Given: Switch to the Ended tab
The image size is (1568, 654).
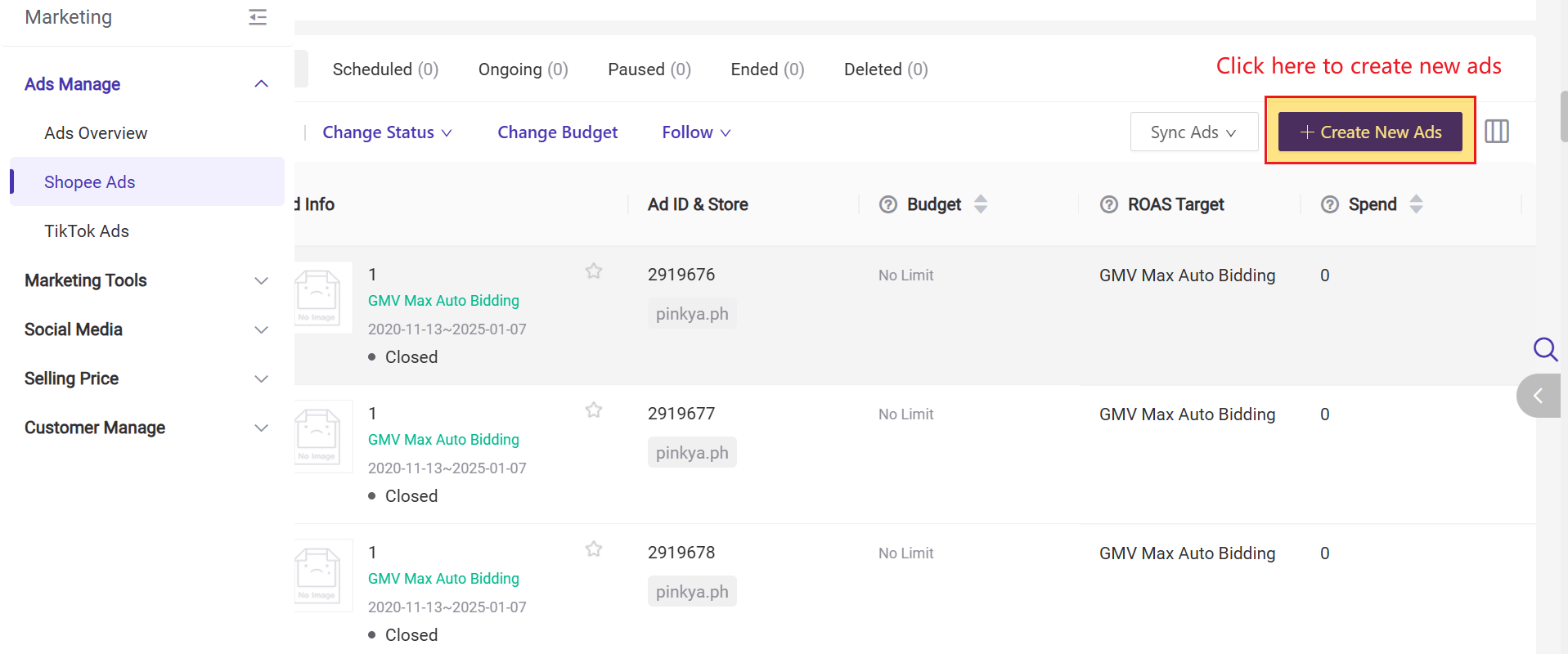Looking at the screenshot, I should pos(766,69).
